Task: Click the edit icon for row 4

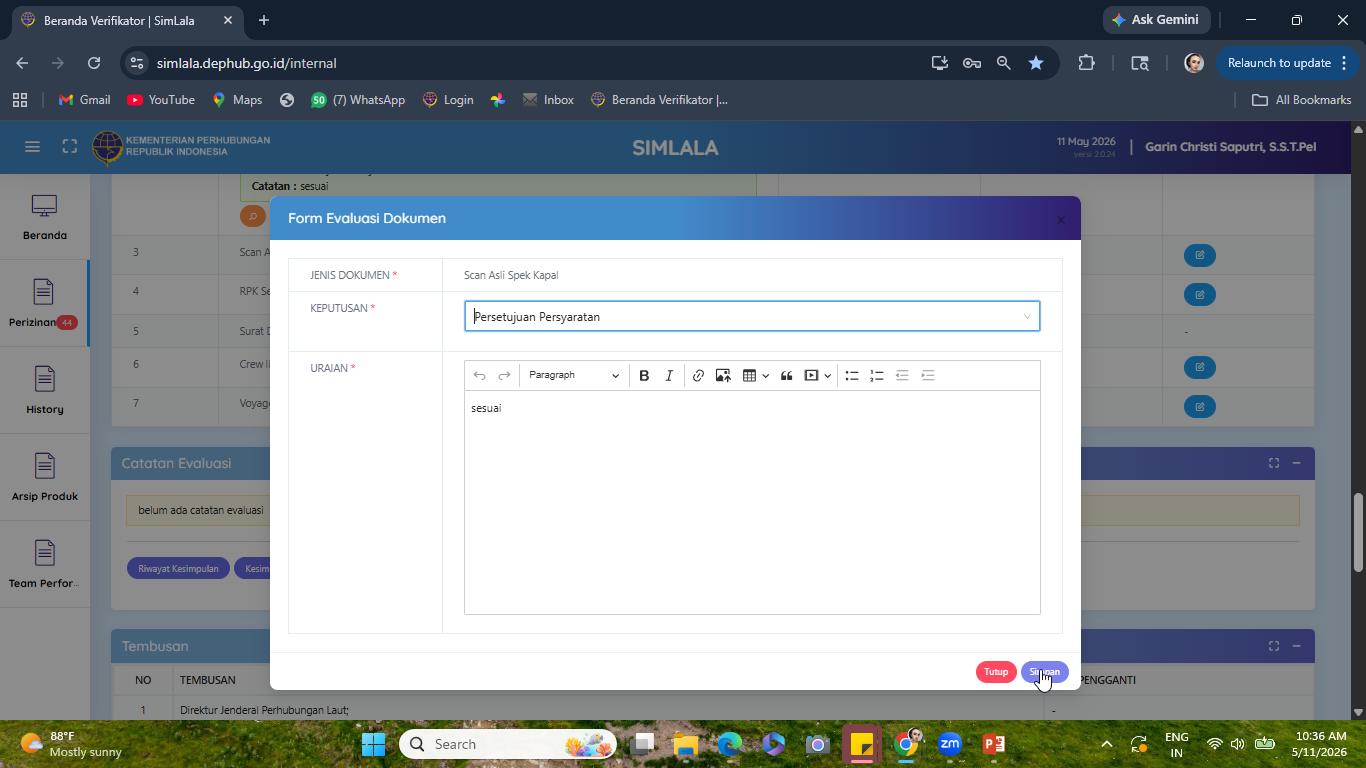Action: 1199,294
